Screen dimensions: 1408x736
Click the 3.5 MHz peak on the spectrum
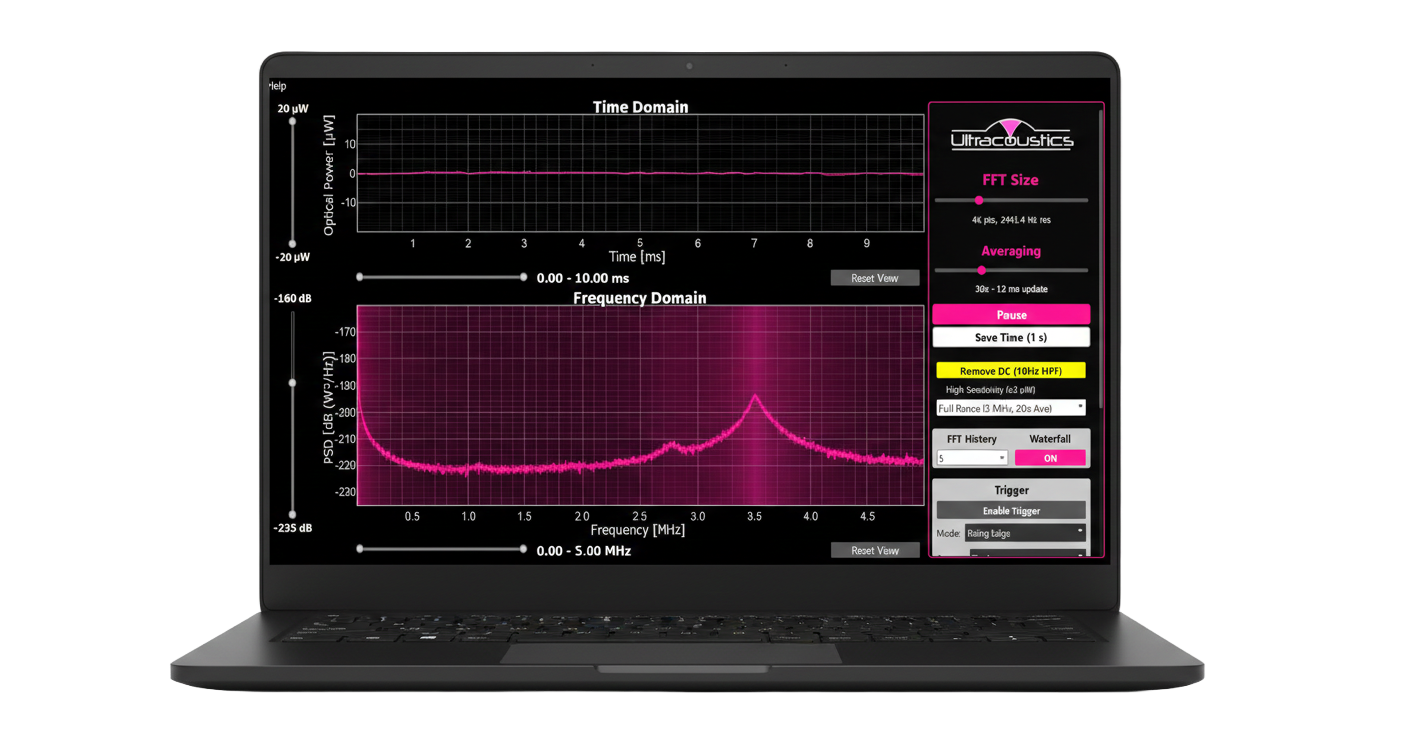[755, 396]
